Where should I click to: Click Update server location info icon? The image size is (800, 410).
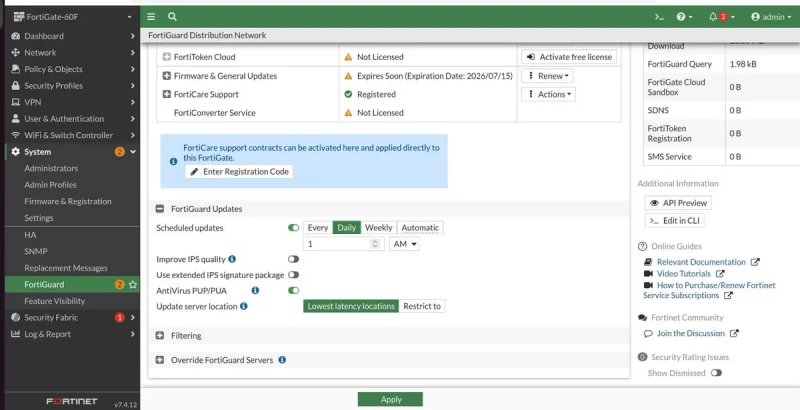pyautogui.click(x=244, y=306)
